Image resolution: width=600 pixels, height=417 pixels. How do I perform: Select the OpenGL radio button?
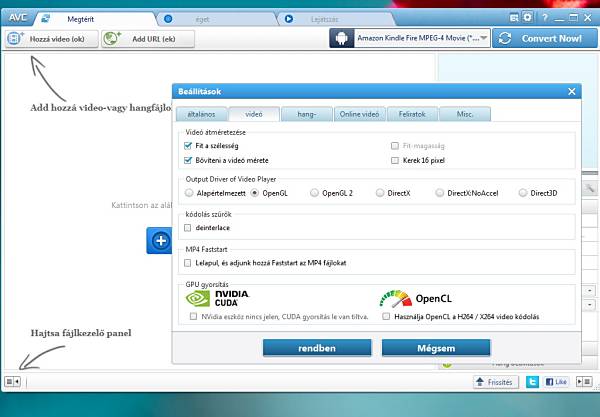point(254,193)
